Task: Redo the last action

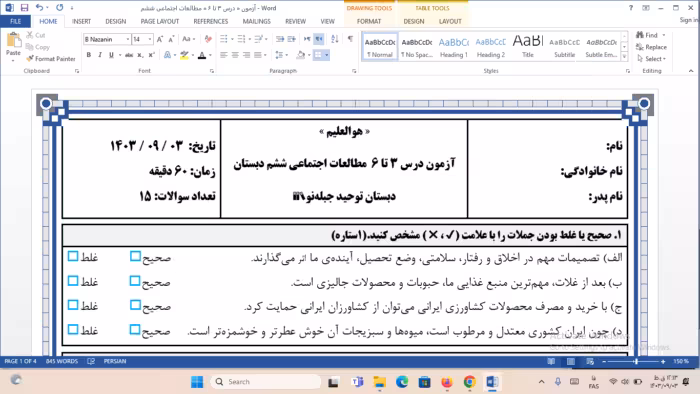Action: (x=59, y=8)
